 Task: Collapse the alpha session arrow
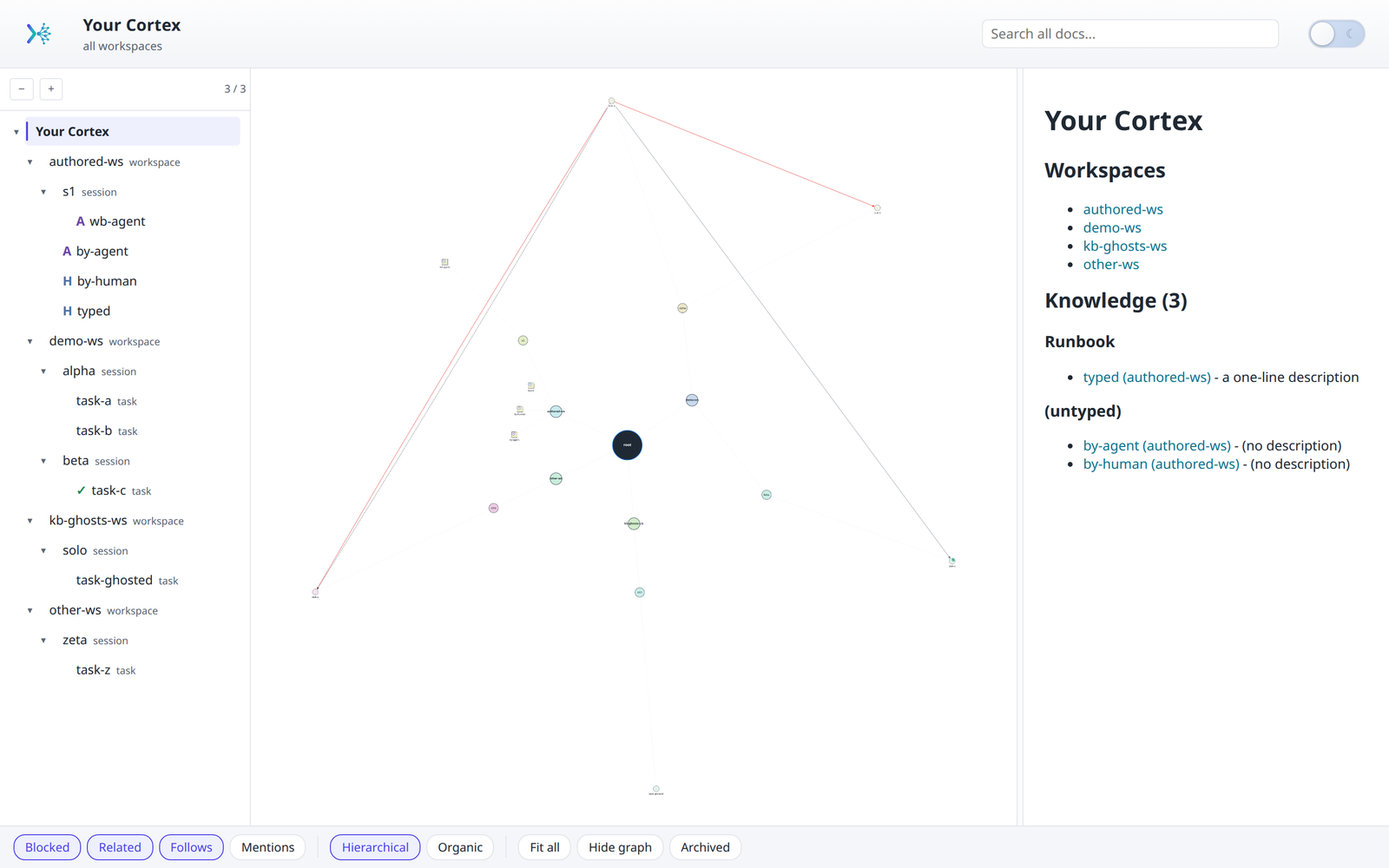tap(43, 372)
